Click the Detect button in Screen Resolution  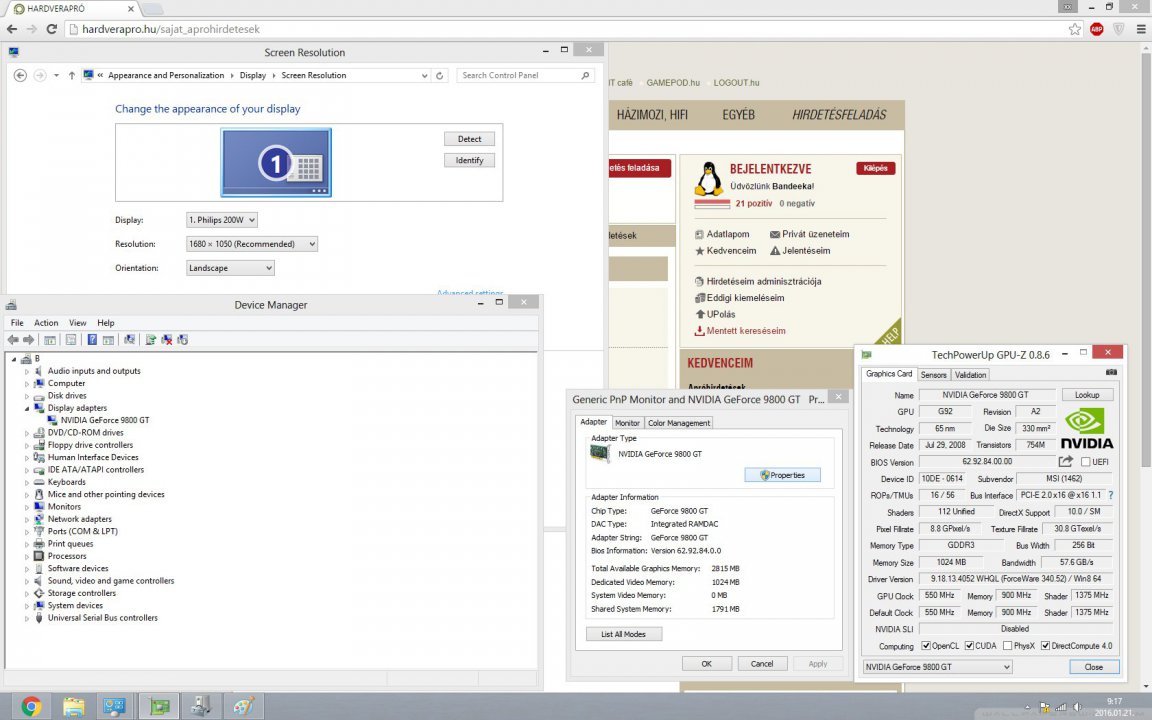click(469, 139)
